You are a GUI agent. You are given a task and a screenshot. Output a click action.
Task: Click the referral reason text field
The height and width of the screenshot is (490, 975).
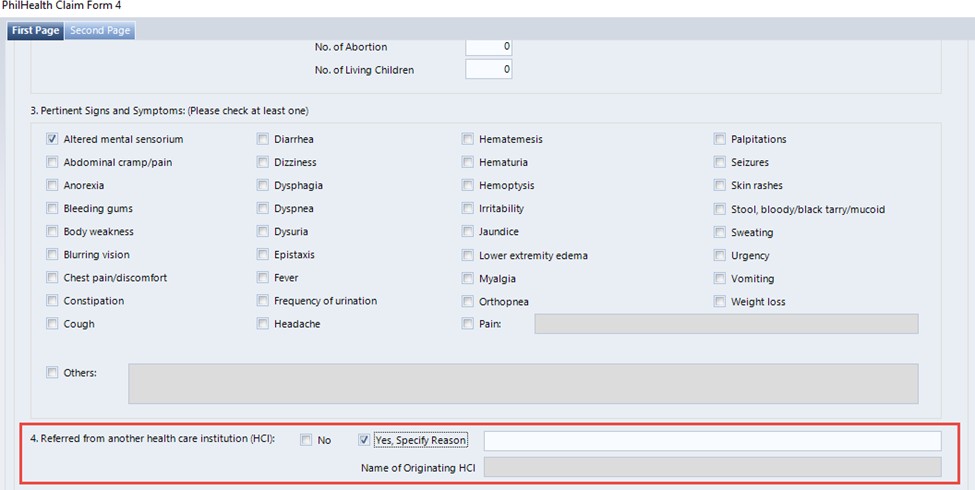[x=712, y=441]
